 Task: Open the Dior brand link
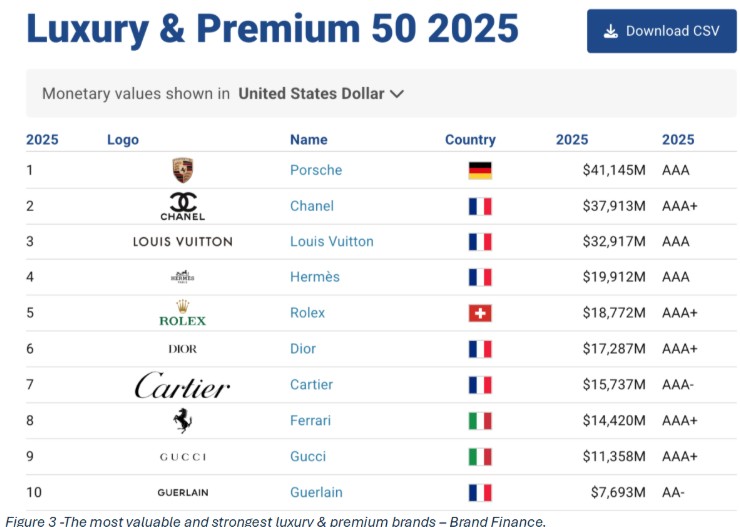(x=303, y=349)
